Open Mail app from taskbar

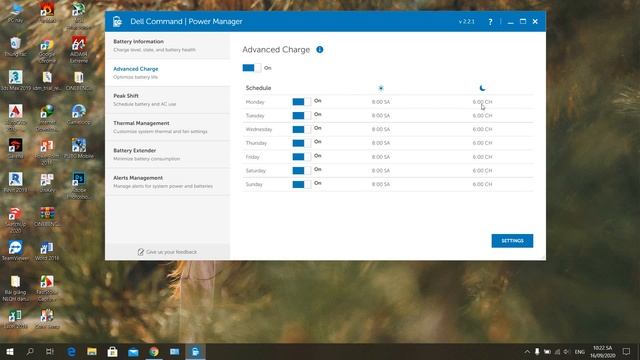133,351
